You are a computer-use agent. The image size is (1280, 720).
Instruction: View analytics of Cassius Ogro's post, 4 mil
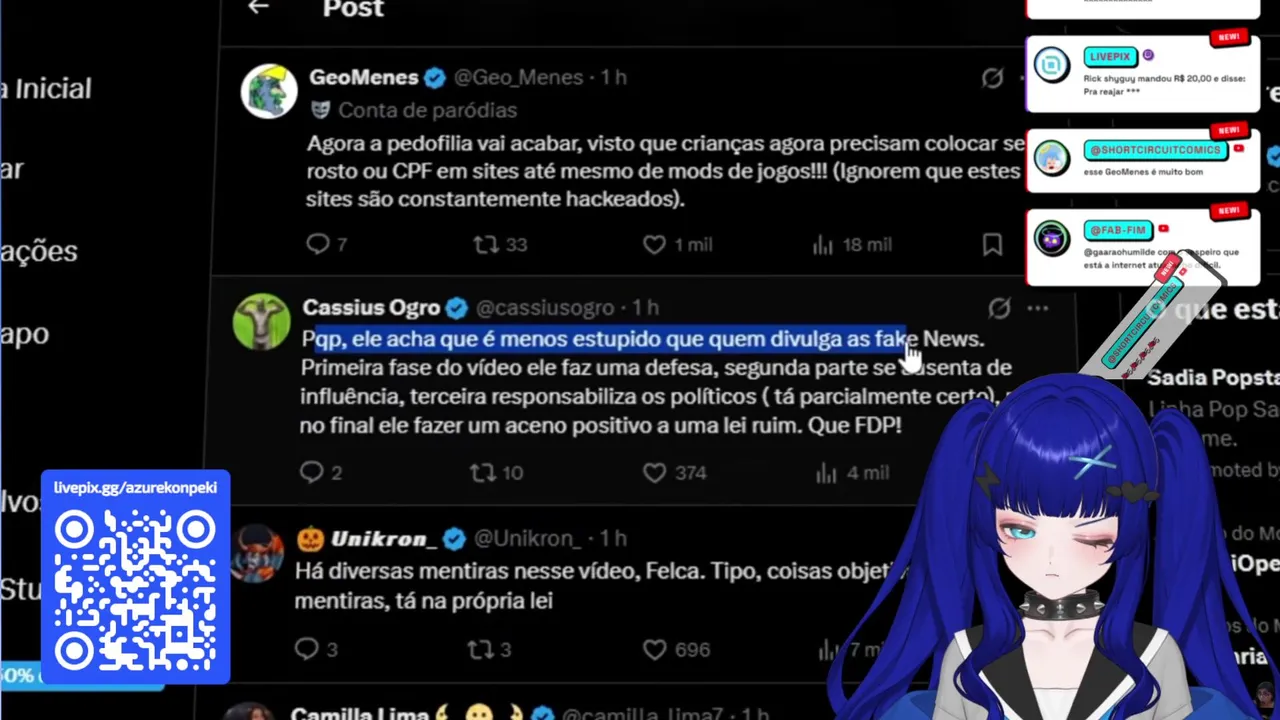(x=851, y=472)
